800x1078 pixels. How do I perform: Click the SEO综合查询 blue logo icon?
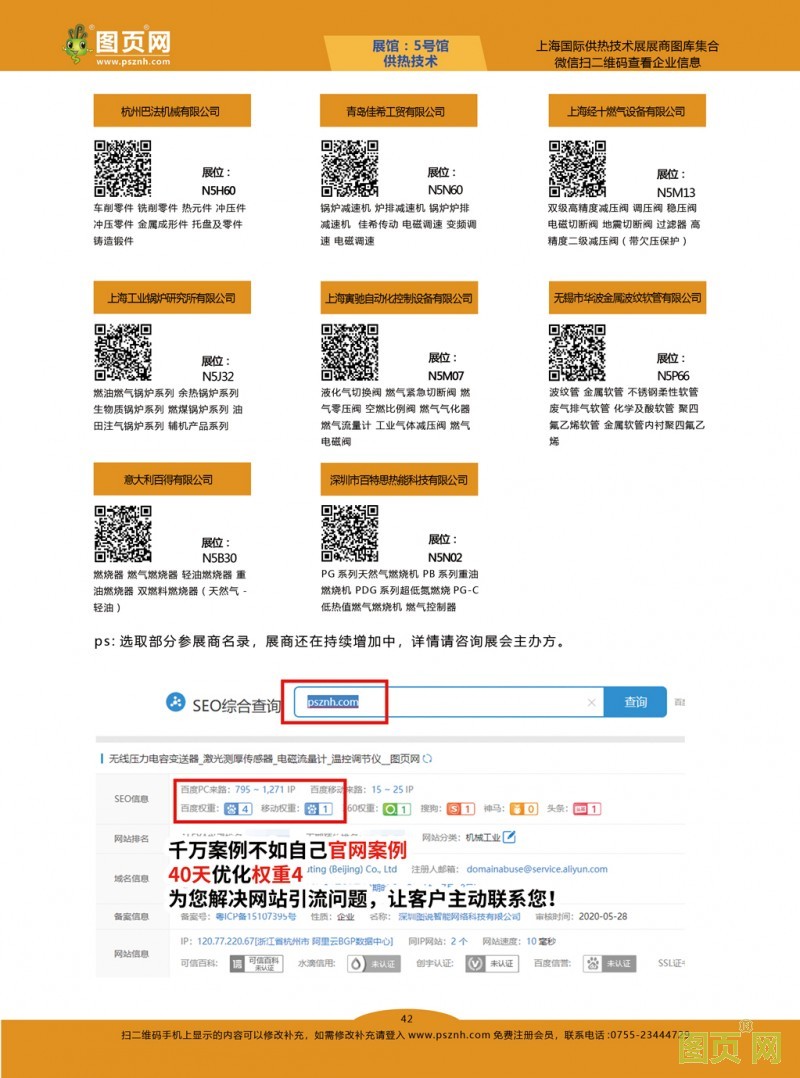tap(176, 702)
